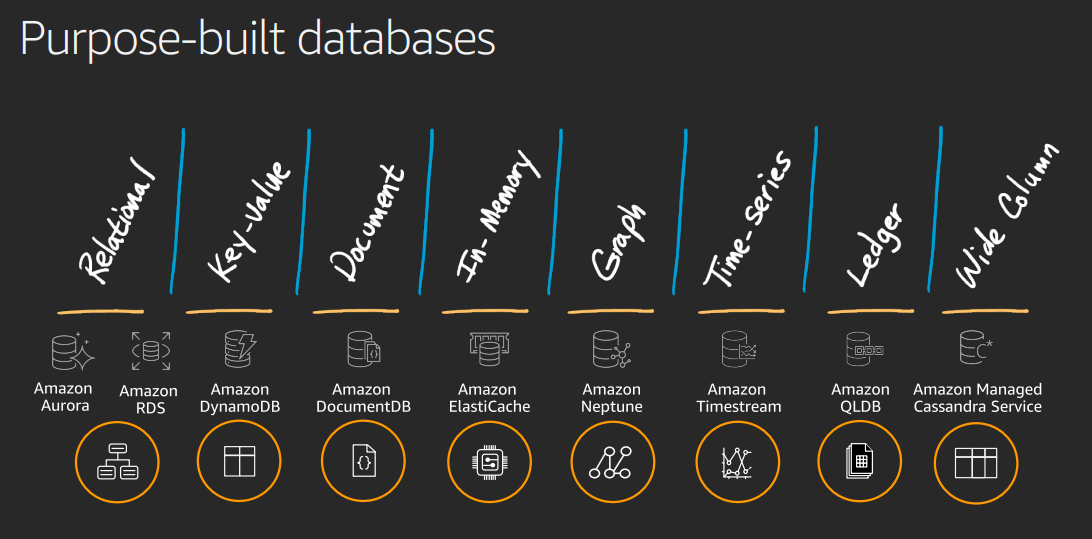Click the Amazon Managed Cassandra Service icon
Screen dimensions: 1092x539
tap(975, 349)
